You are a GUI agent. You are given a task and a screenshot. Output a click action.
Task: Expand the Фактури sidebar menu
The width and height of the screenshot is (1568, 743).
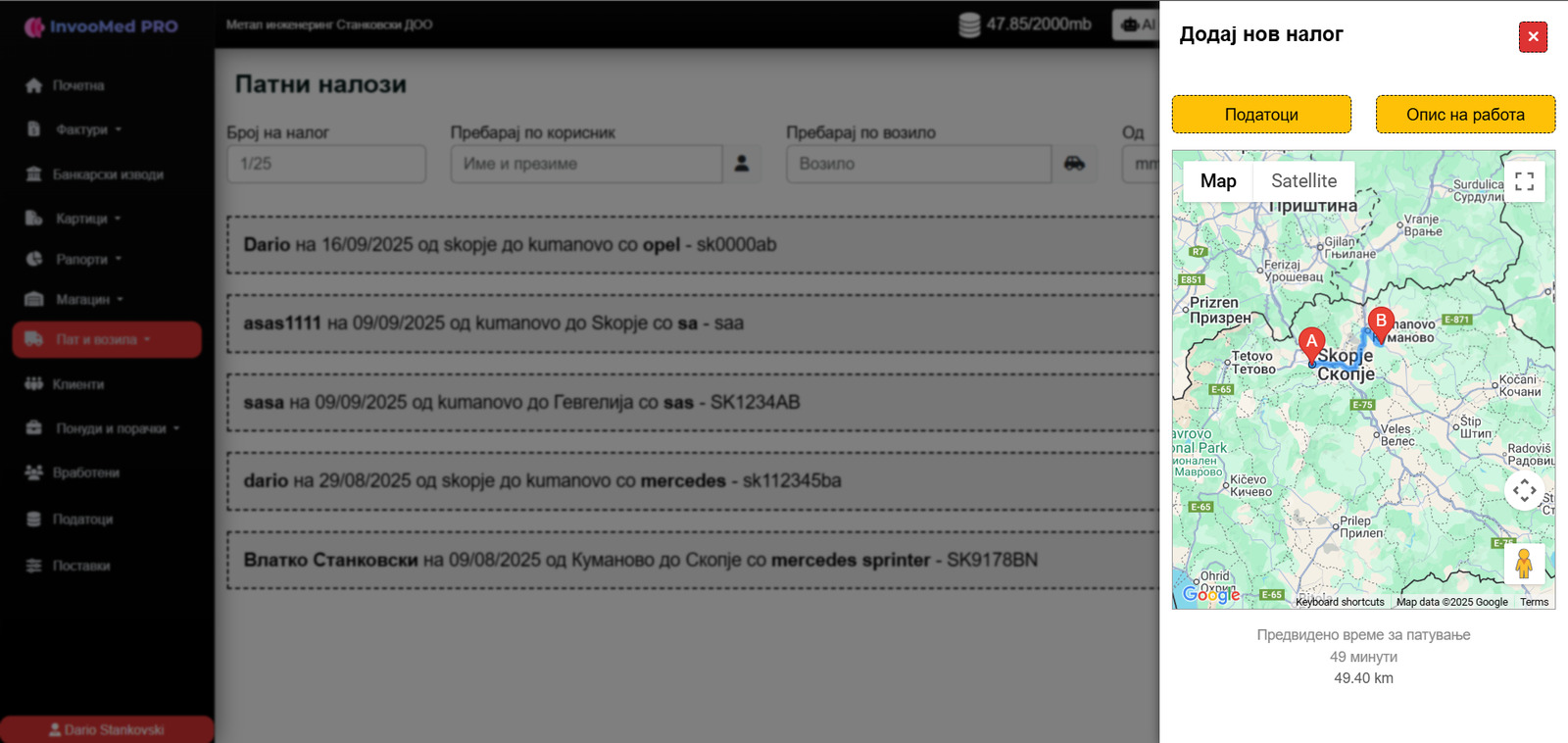[88, 129]
